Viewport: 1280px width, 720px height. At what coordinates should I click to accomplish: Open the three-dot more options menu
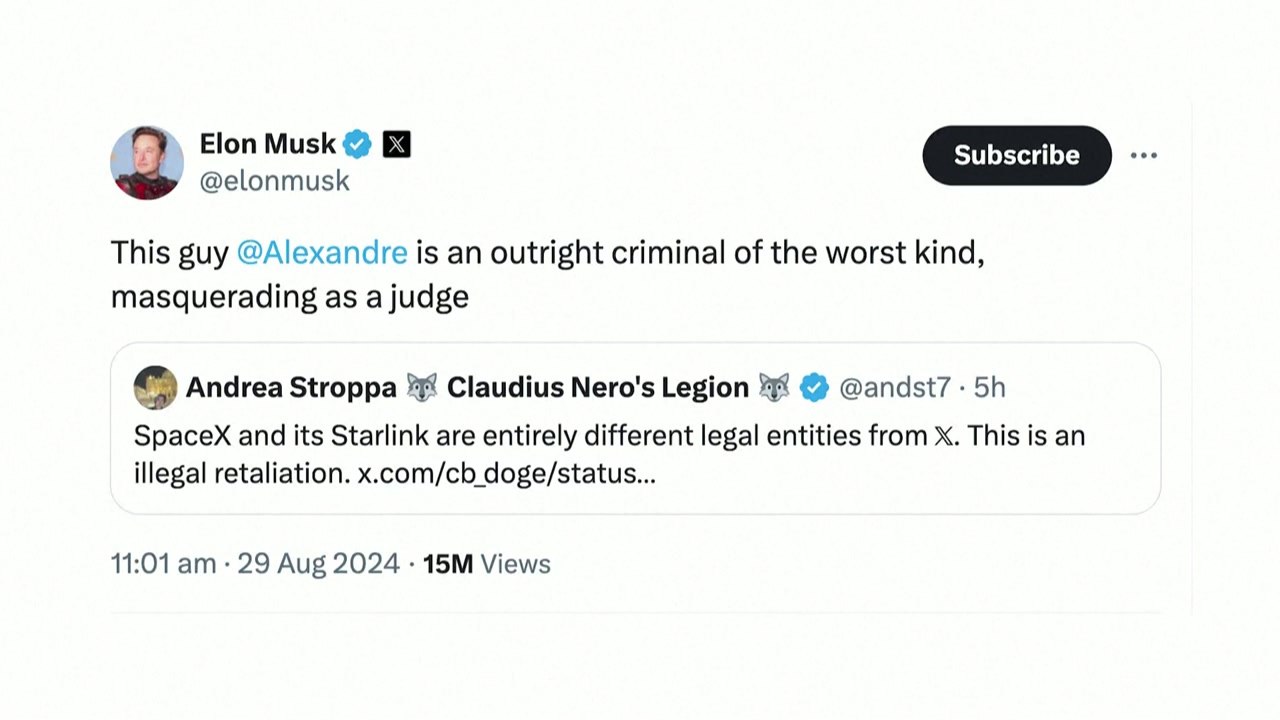[1143, 156]
